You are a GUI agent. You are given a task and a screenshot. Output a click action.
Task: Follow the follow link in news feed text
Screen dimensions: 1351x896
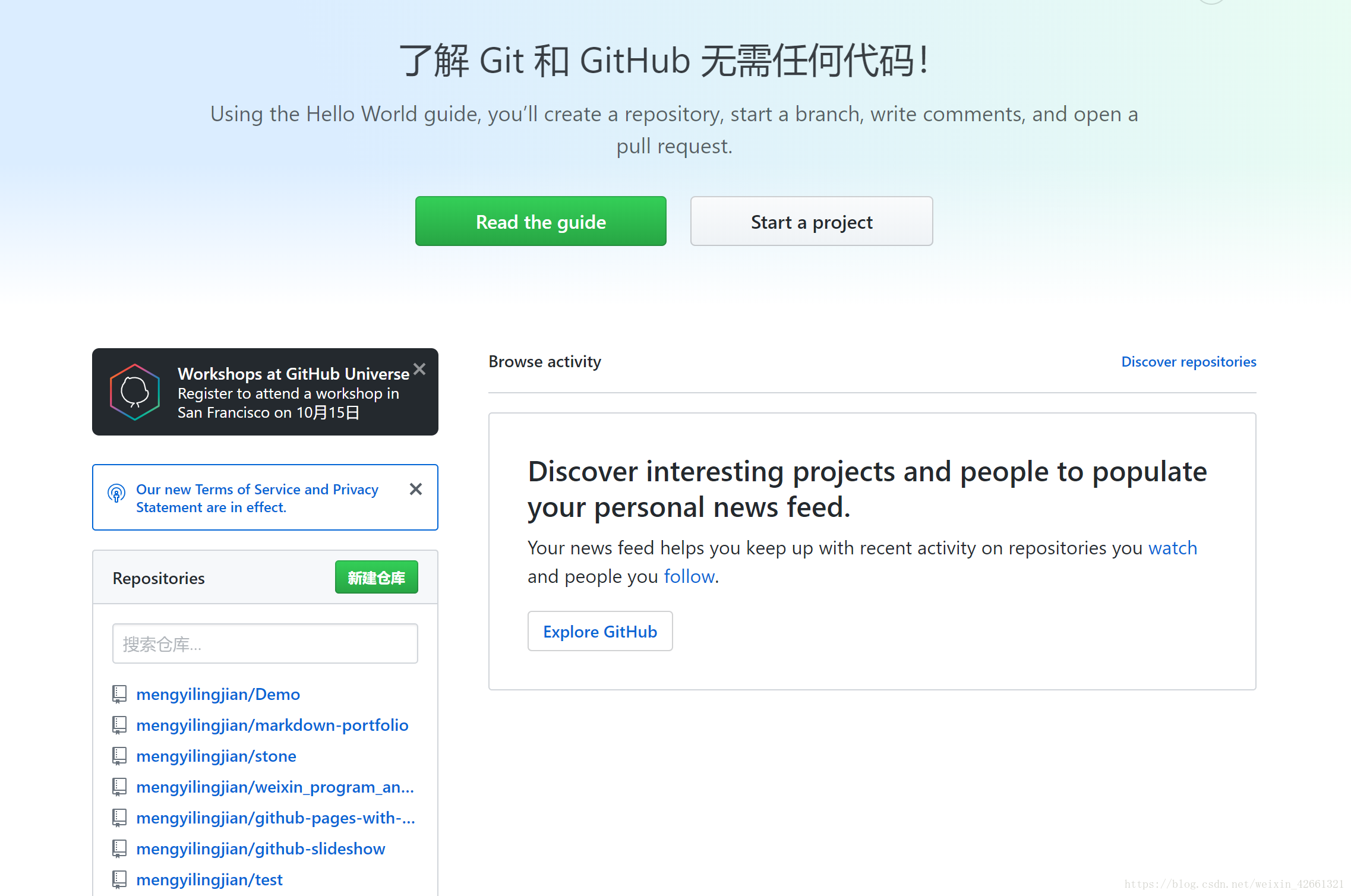[689, 576]
